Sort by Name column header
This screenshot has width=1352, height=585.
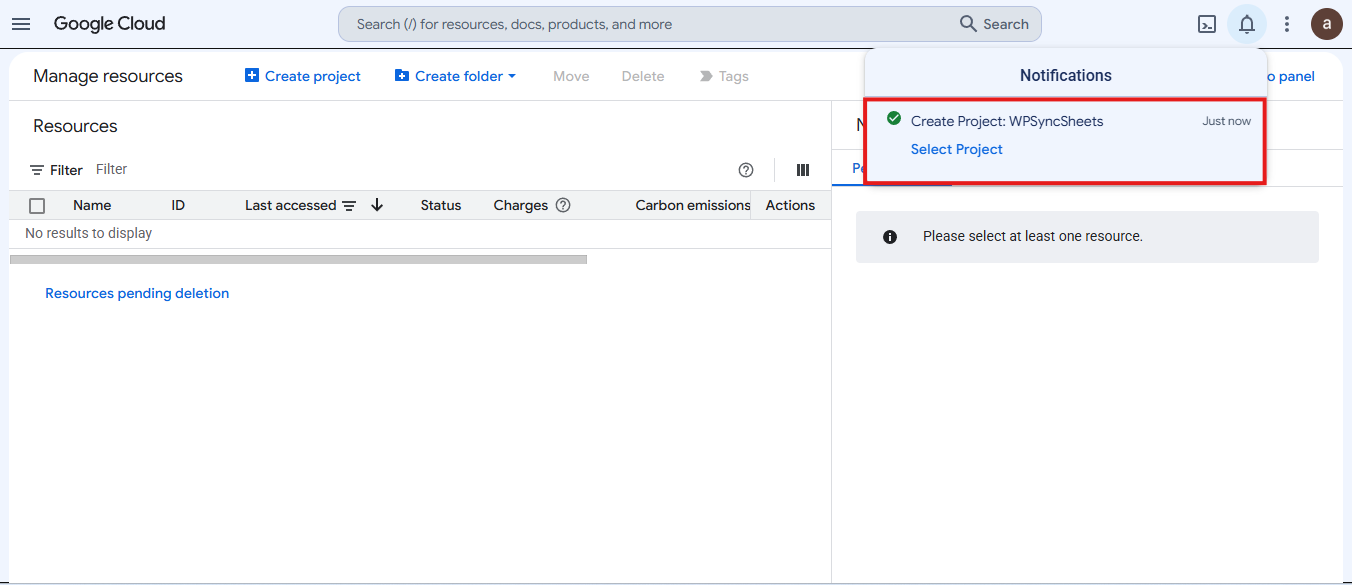92,205
